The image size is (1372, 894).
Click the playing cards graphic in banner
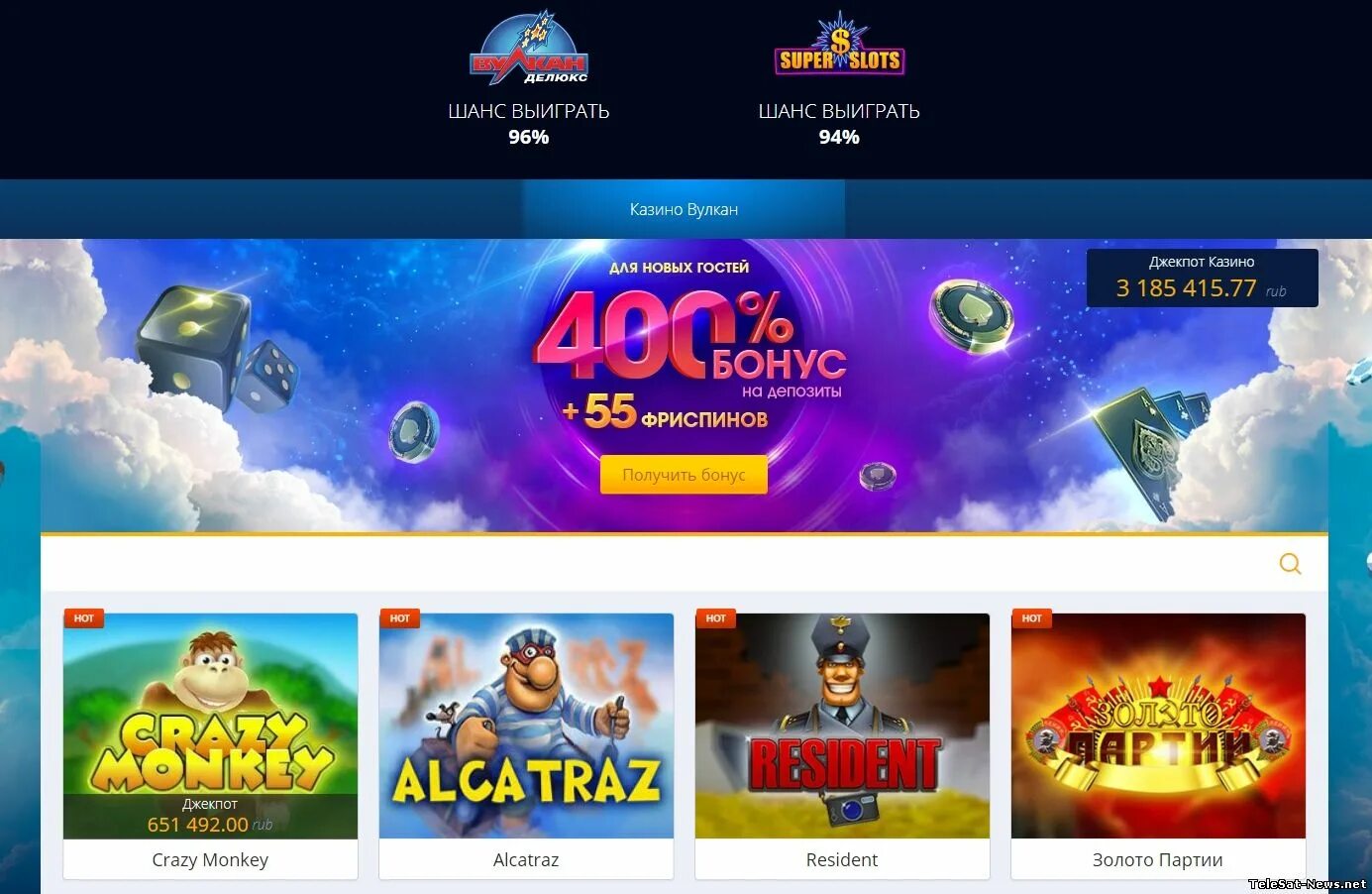coord(1149,447)
